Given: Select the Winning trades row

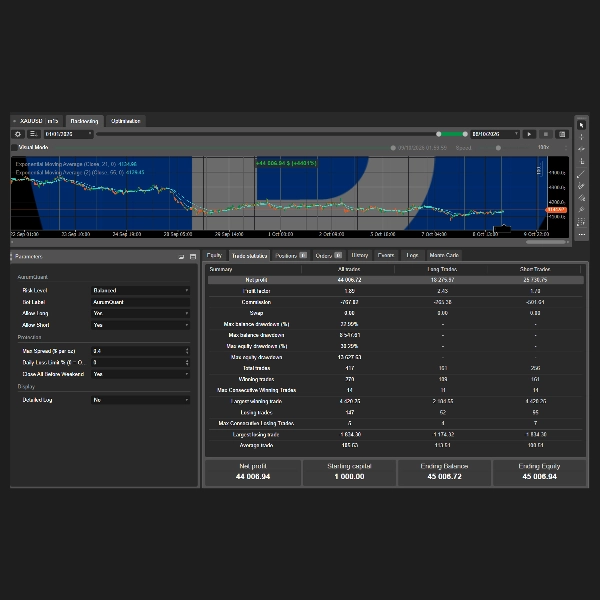Looking at the screenshot, I should (396, 379).
